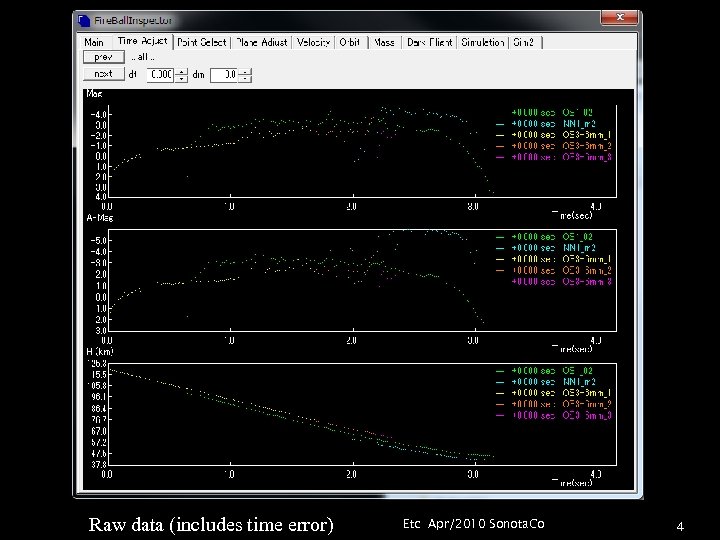Screen dimensions: 720x540
Task: Click the Time(sec) label under the Mag chart
Action: point(572,215)
